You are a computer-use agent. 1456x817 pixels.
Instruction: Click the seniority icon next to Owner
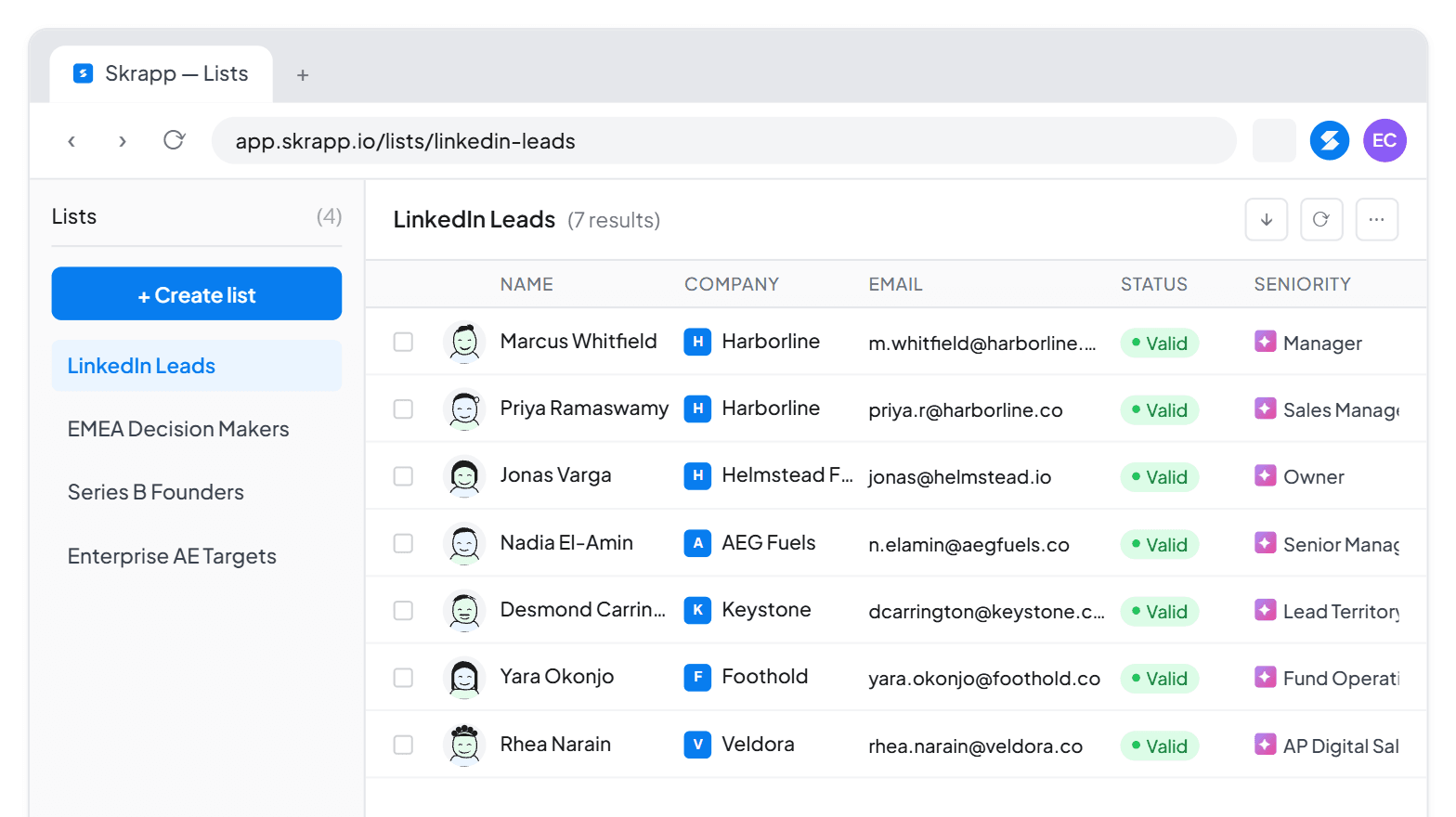click(x=1265, y=476)
